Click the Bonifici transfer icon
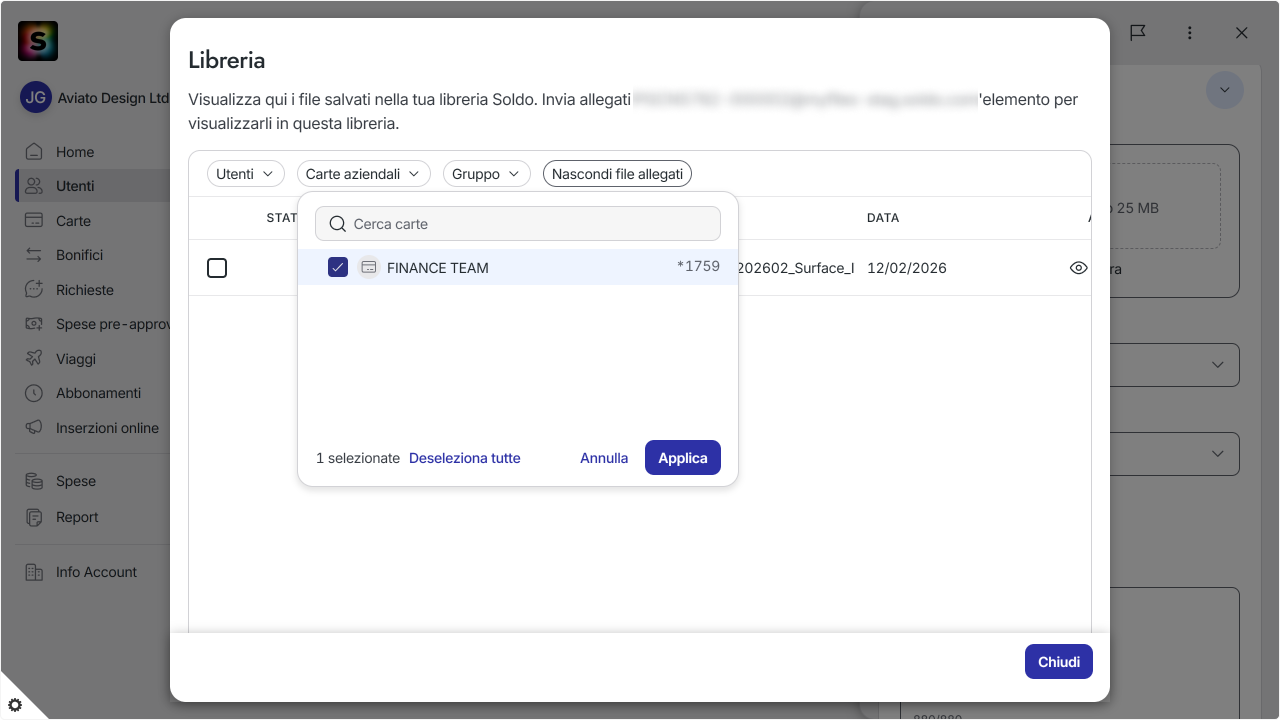This screenshot has height=720, width=1280. [34, 255]
